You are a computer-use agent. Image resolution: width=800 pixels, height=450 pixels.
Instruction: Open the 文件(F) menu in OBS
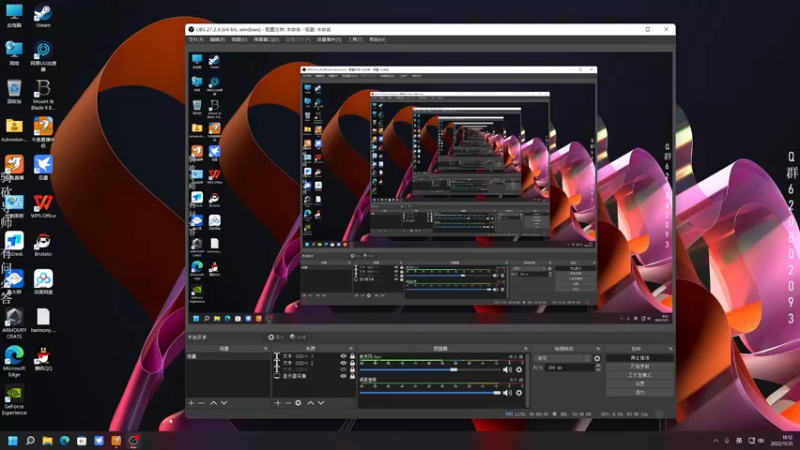(196, 40)
